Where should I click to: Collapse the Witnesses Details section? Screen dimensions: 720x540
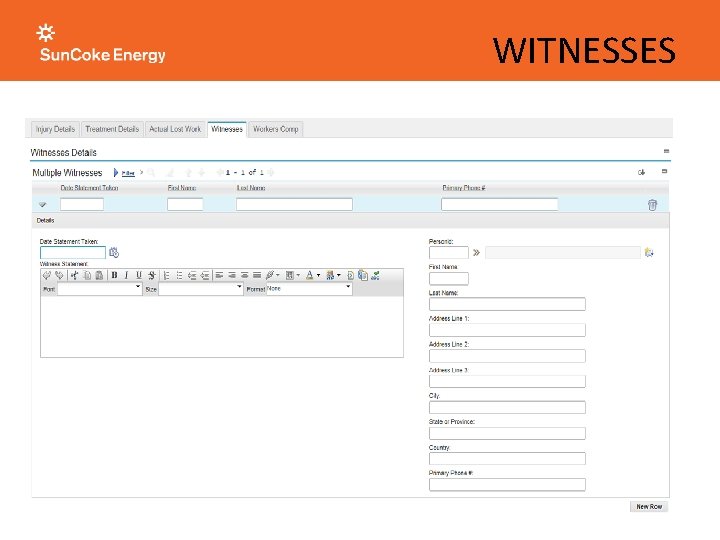(x=666, y=151)
